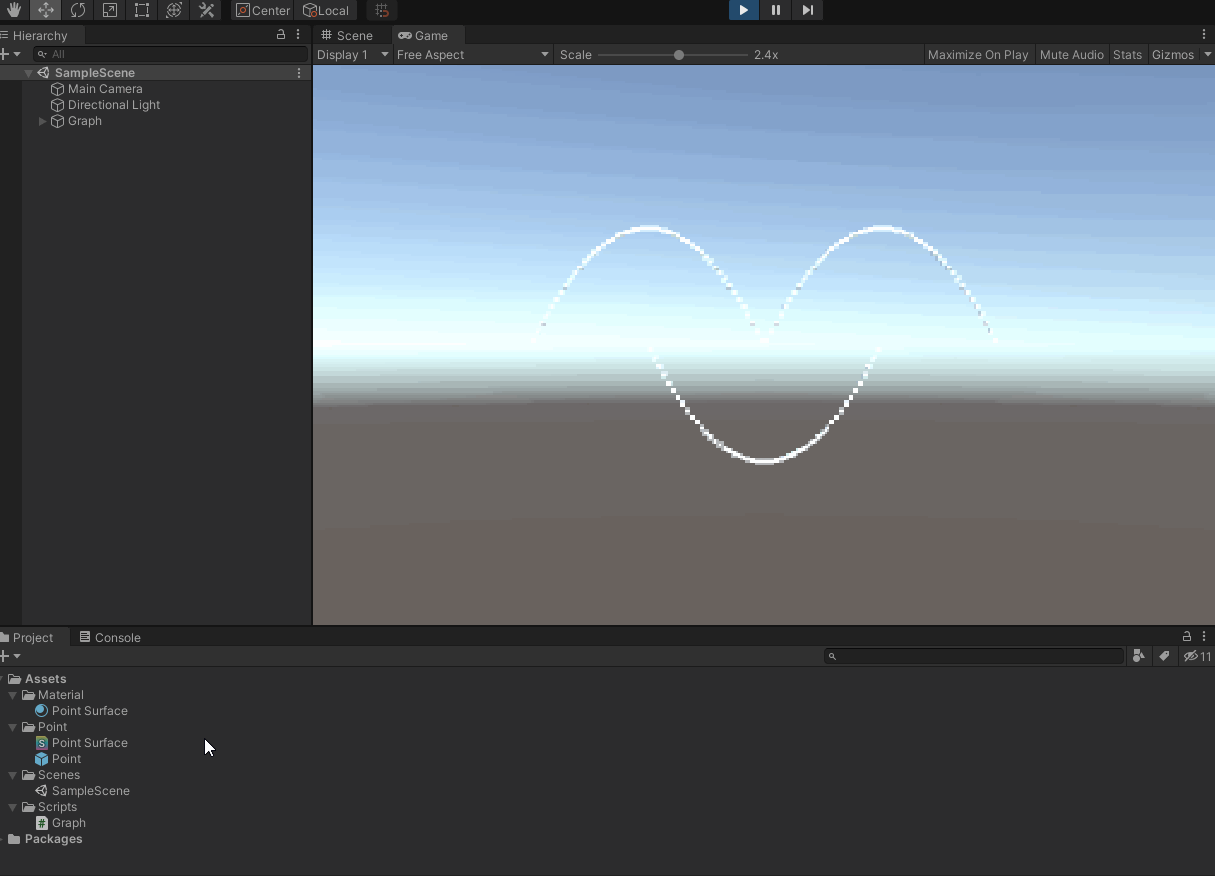Open Project create plus dropdown
This screenshot has width=1215, height=876.
point(10,656)
